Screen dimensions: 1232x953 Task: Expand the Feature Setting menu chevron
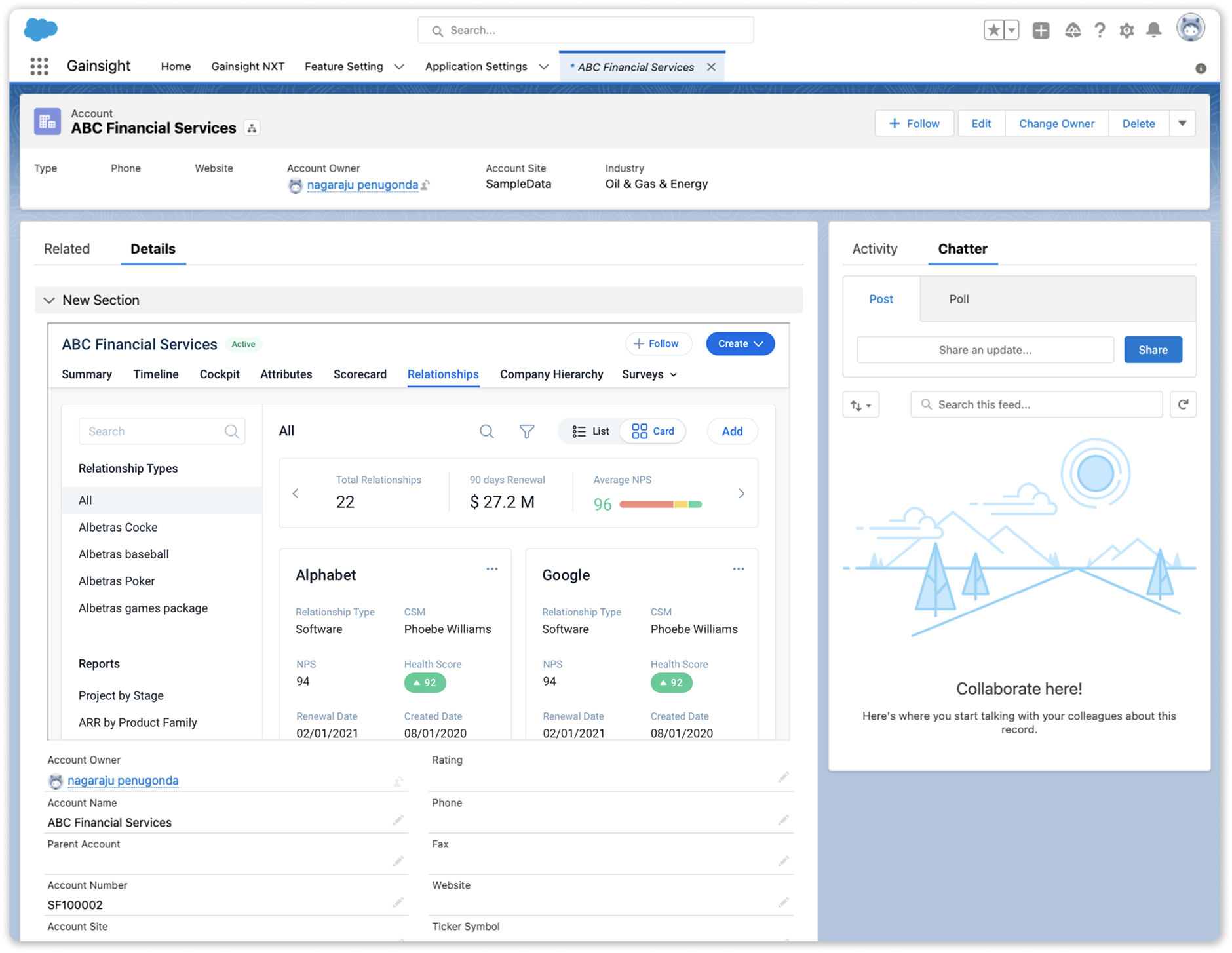pos(399,67)
